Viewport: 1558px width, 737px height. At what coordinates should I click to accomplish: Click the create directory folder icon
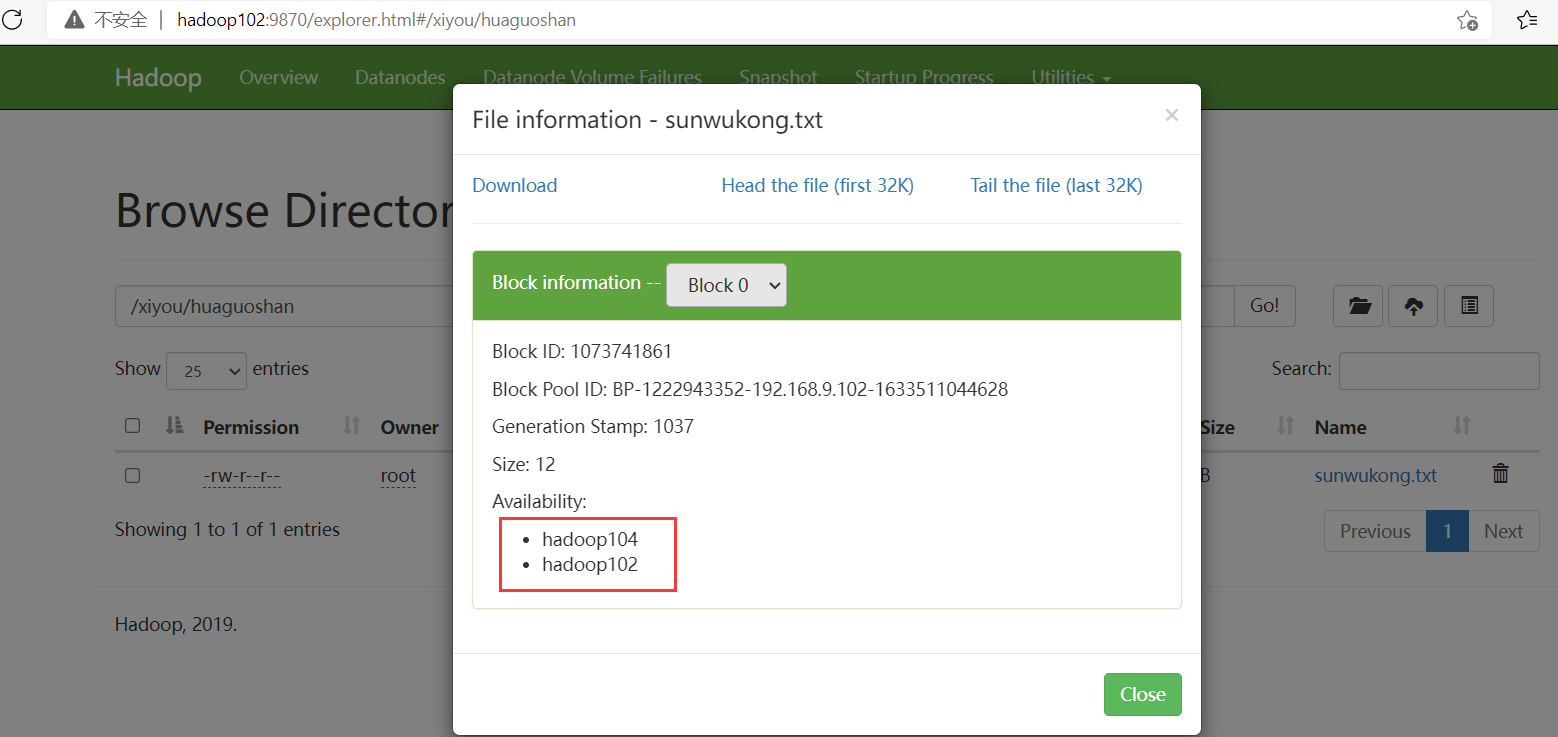coord(1359,306)
